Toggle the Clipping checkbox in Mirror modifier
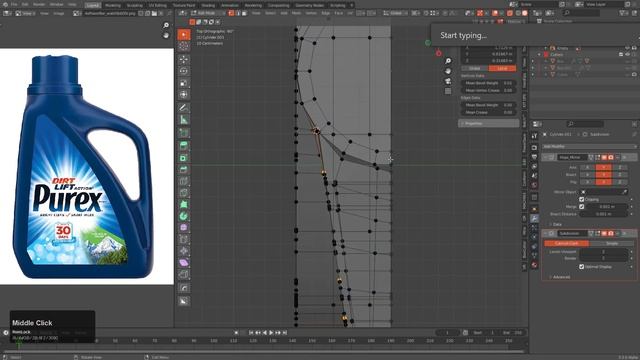Image resolution: width=640 pixels, height=360 pixels. pyautogui.click(x=582, y=199)
